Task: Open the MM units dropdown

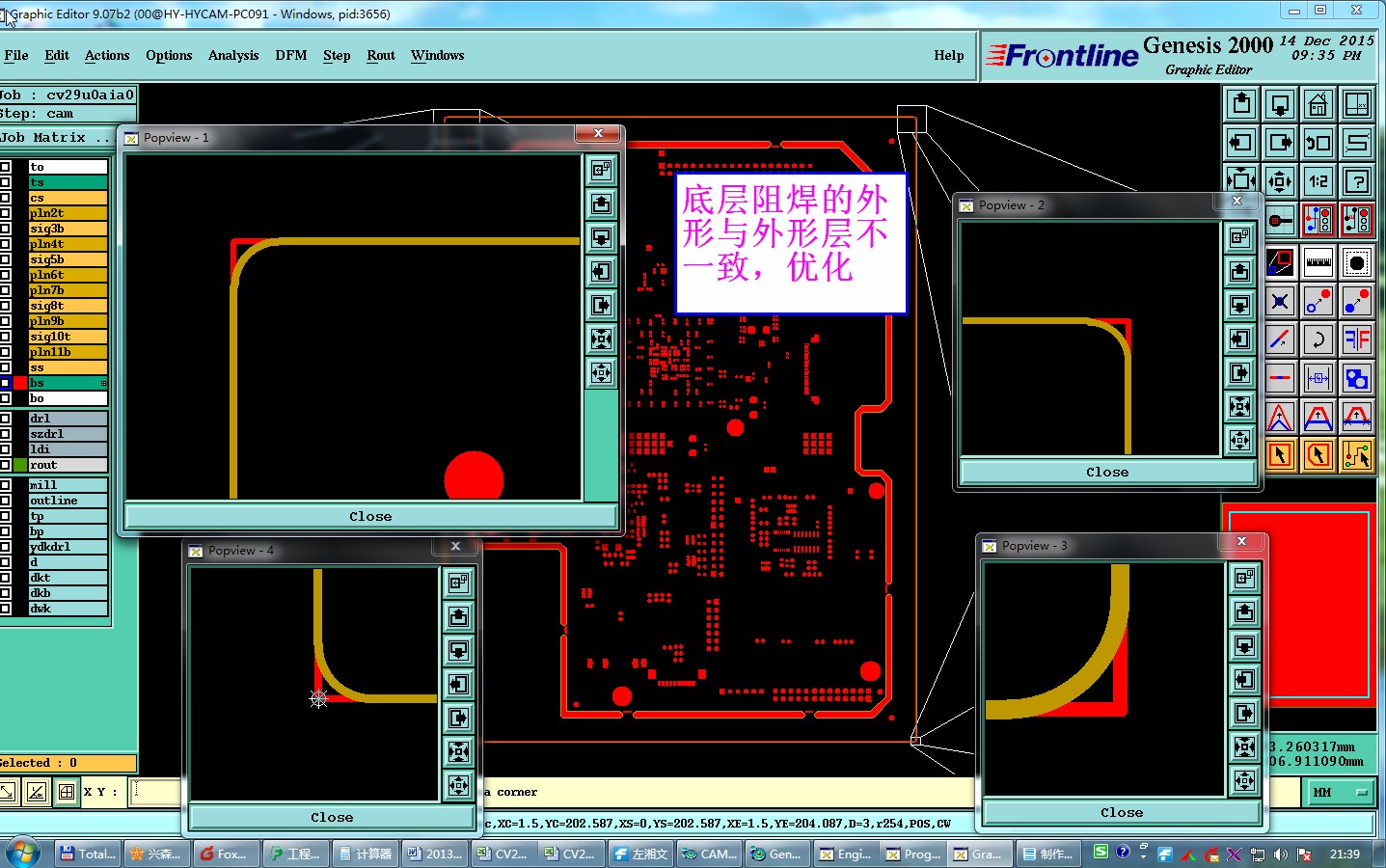Action: point(1341,792)
